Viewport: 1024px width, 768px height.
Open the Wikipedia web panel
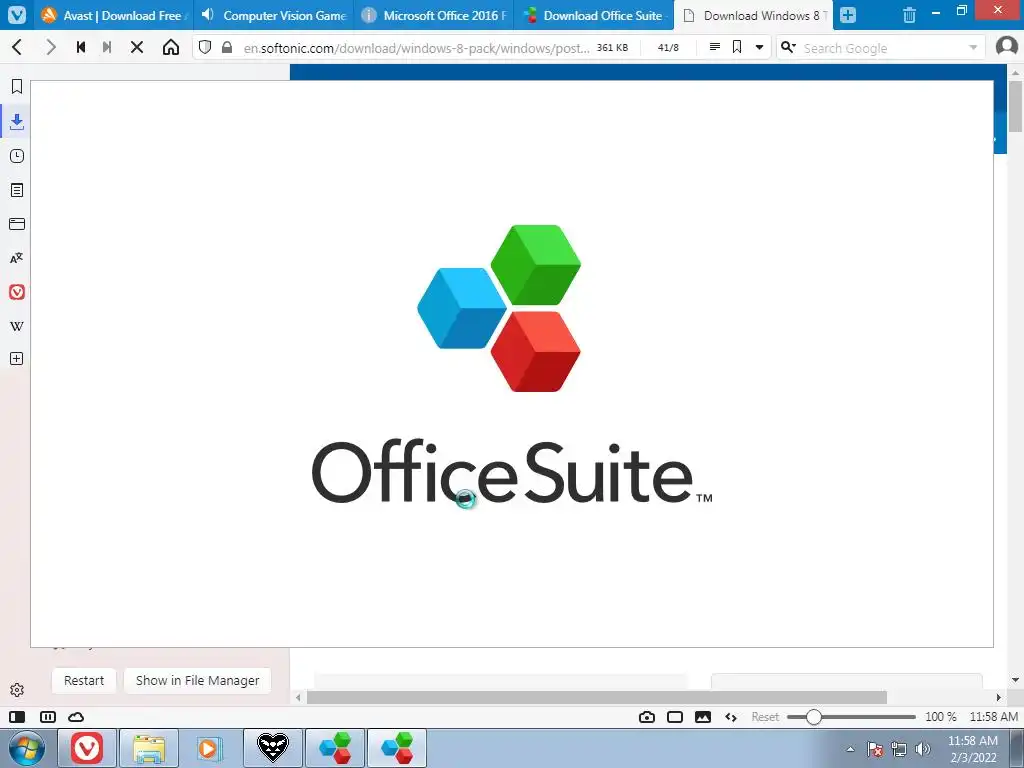coord(17,326)
